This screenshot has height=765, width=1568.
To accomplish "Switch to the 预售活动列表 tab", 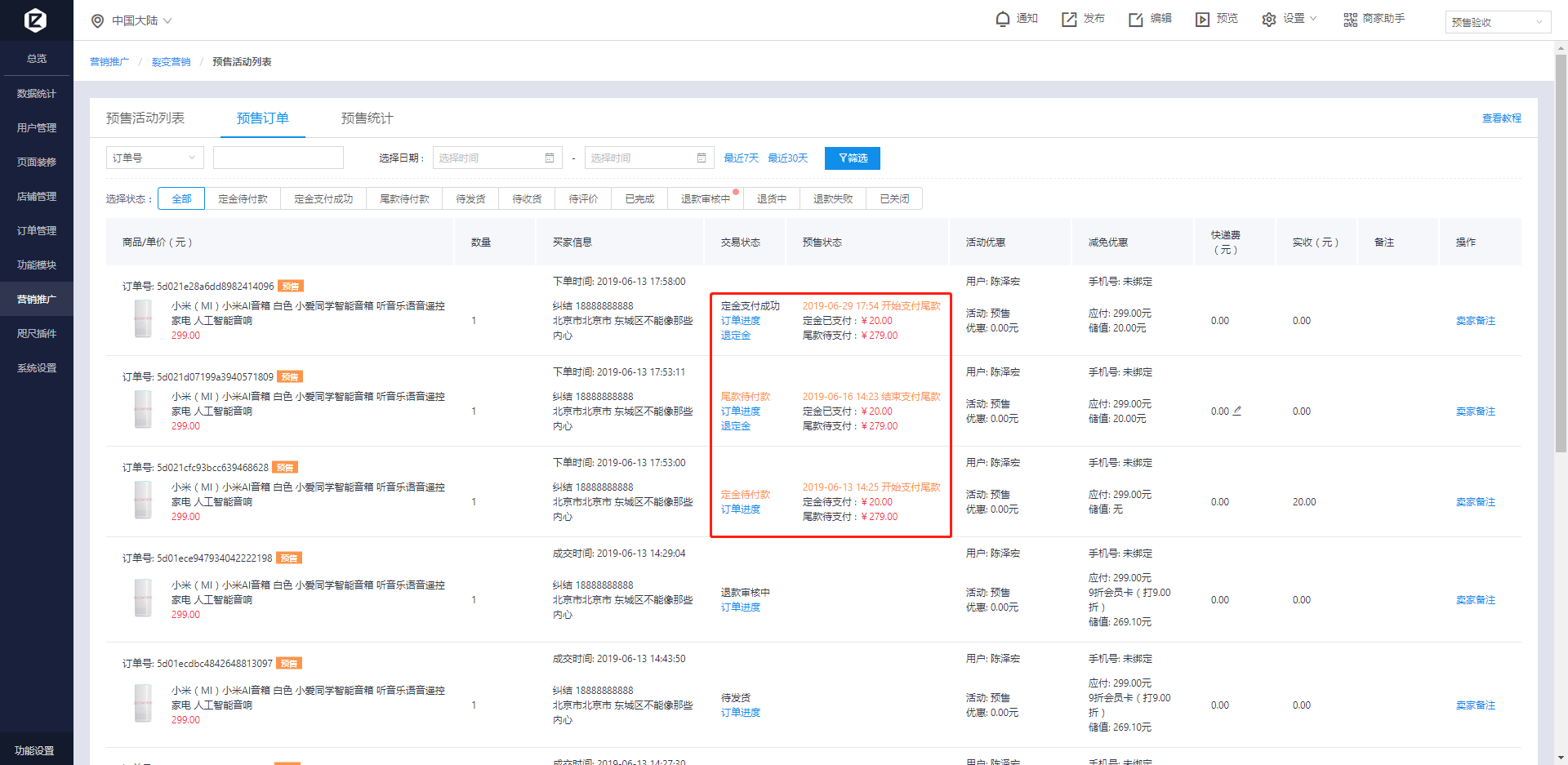I will (x=145, y=118).
